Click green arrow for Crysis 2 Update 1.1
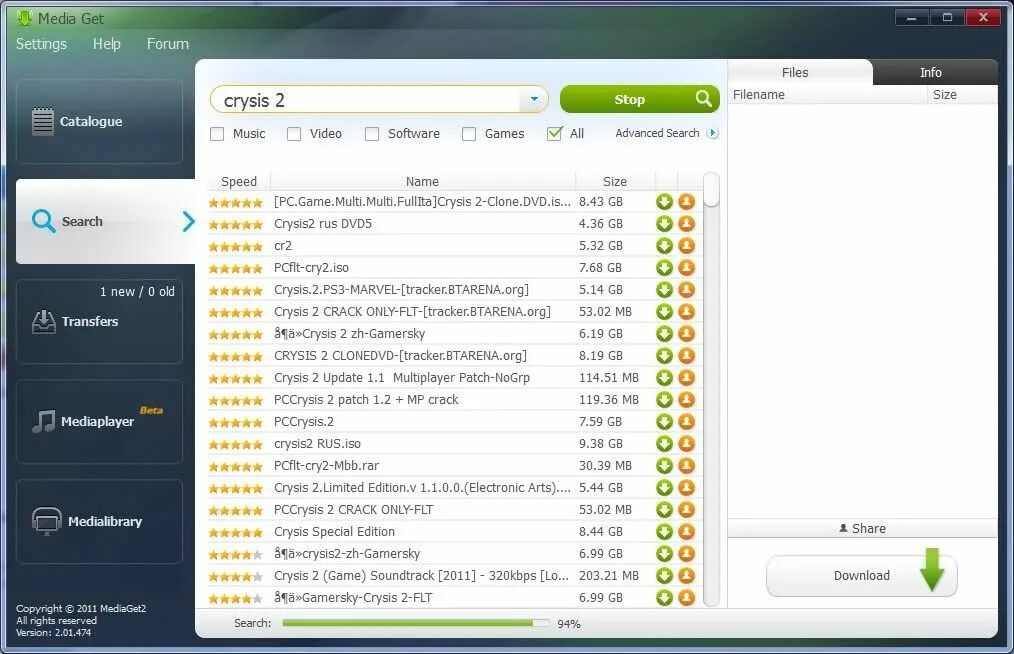Image resolution: width=1014 pixels, height=654 pixels. (664, 378)
